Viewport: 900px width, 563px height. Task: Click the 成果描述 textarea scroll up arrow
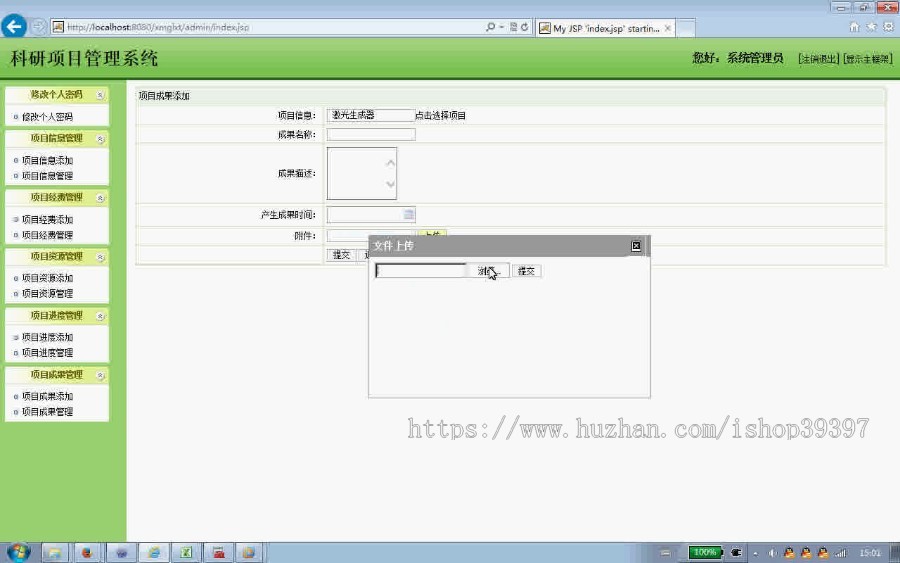(x=390, y=163)
